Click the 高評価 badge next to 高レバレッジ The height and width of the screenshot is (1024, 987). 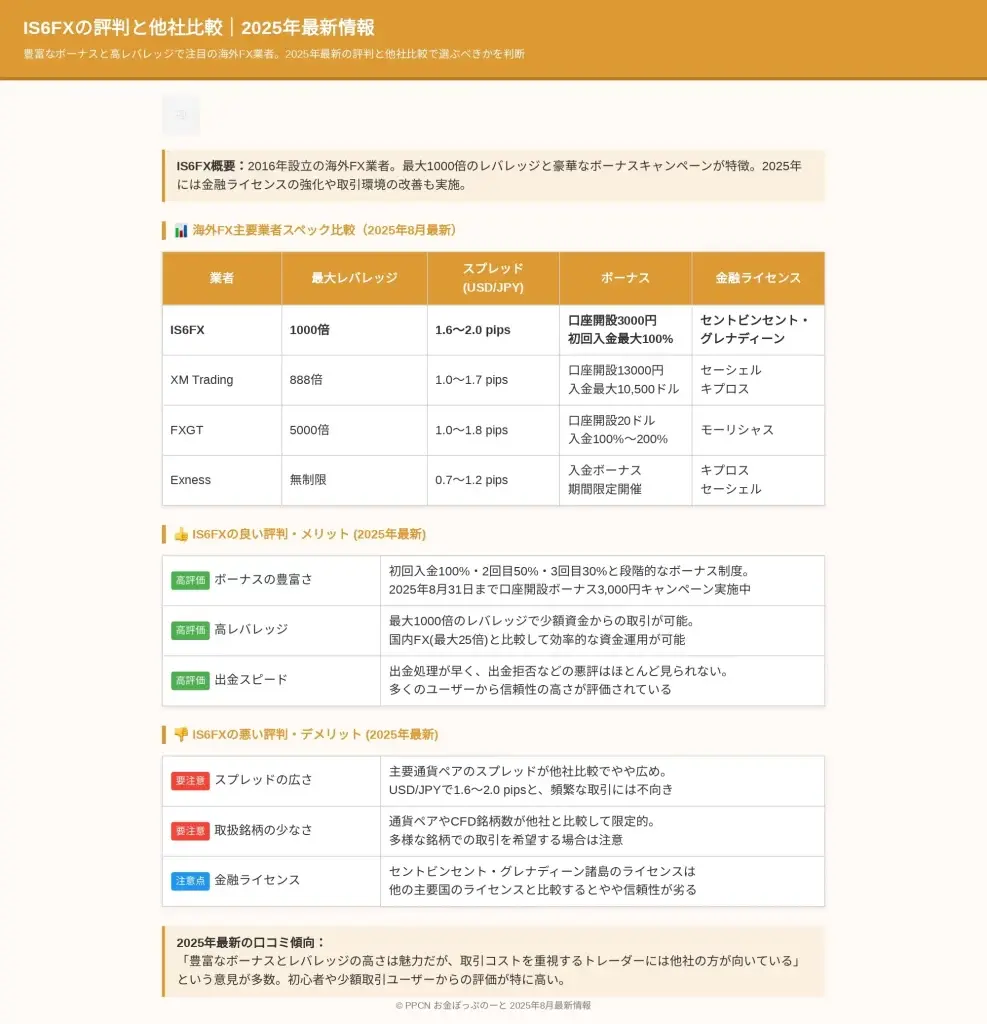[x=190, y=630]
